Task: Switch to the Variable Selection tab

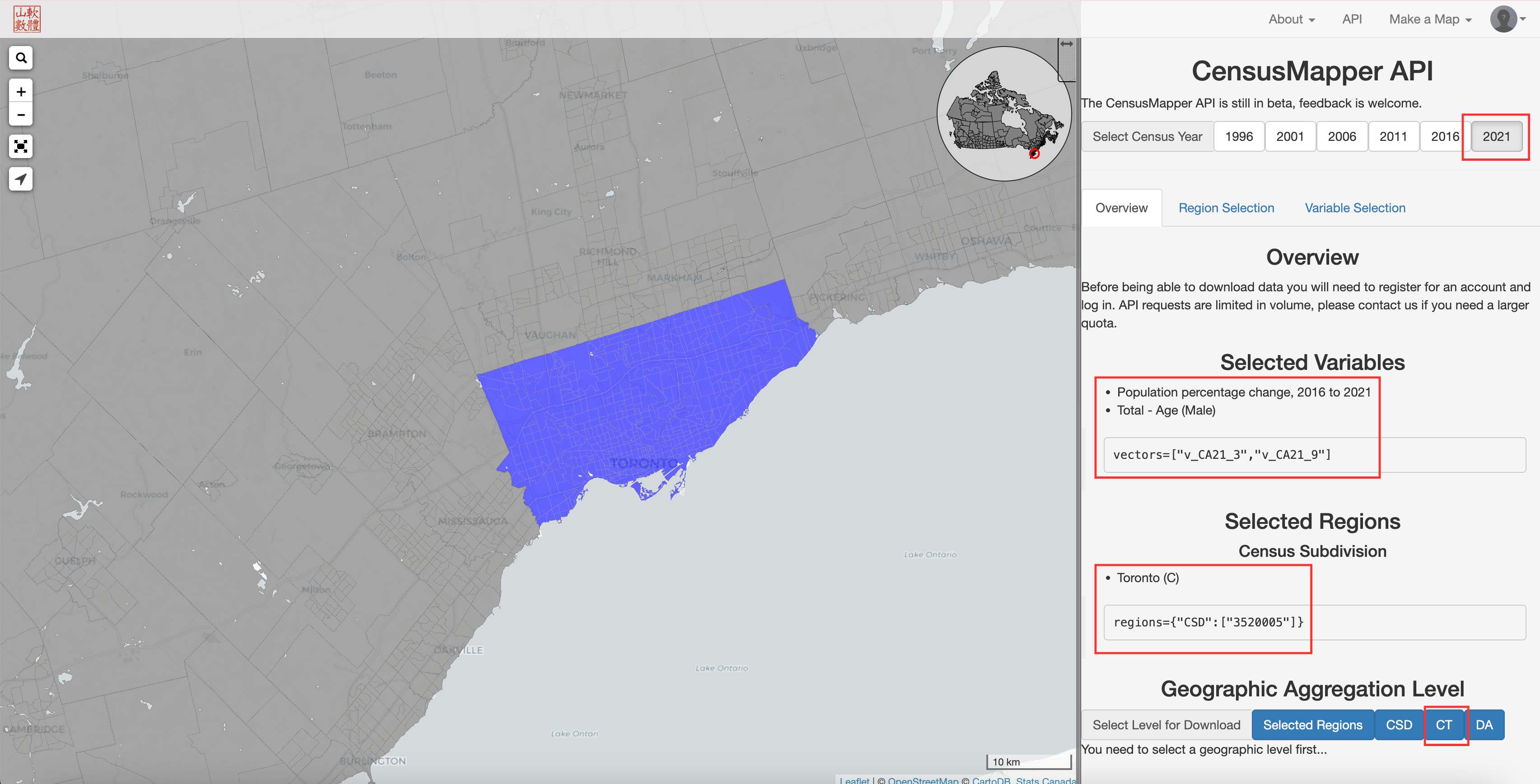Action: (x=1355, y=208)
